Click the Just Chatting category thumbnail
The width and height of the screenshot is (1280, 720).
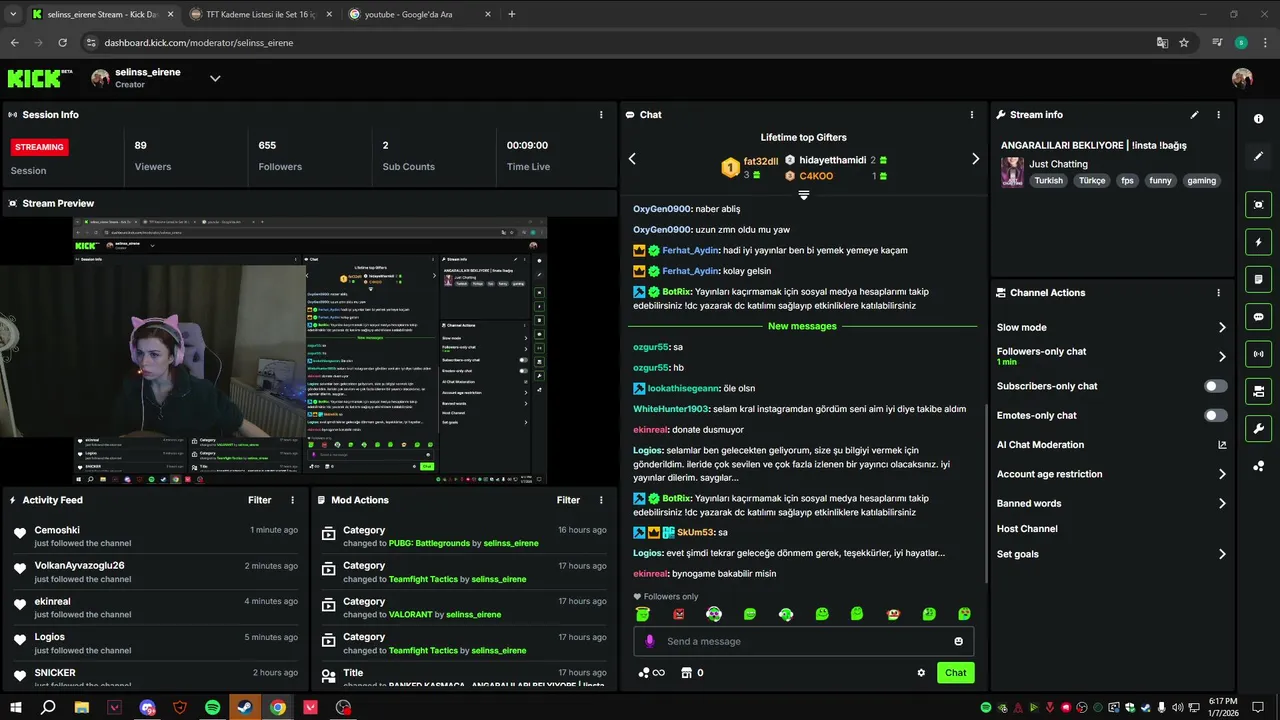click(1012, 173)
